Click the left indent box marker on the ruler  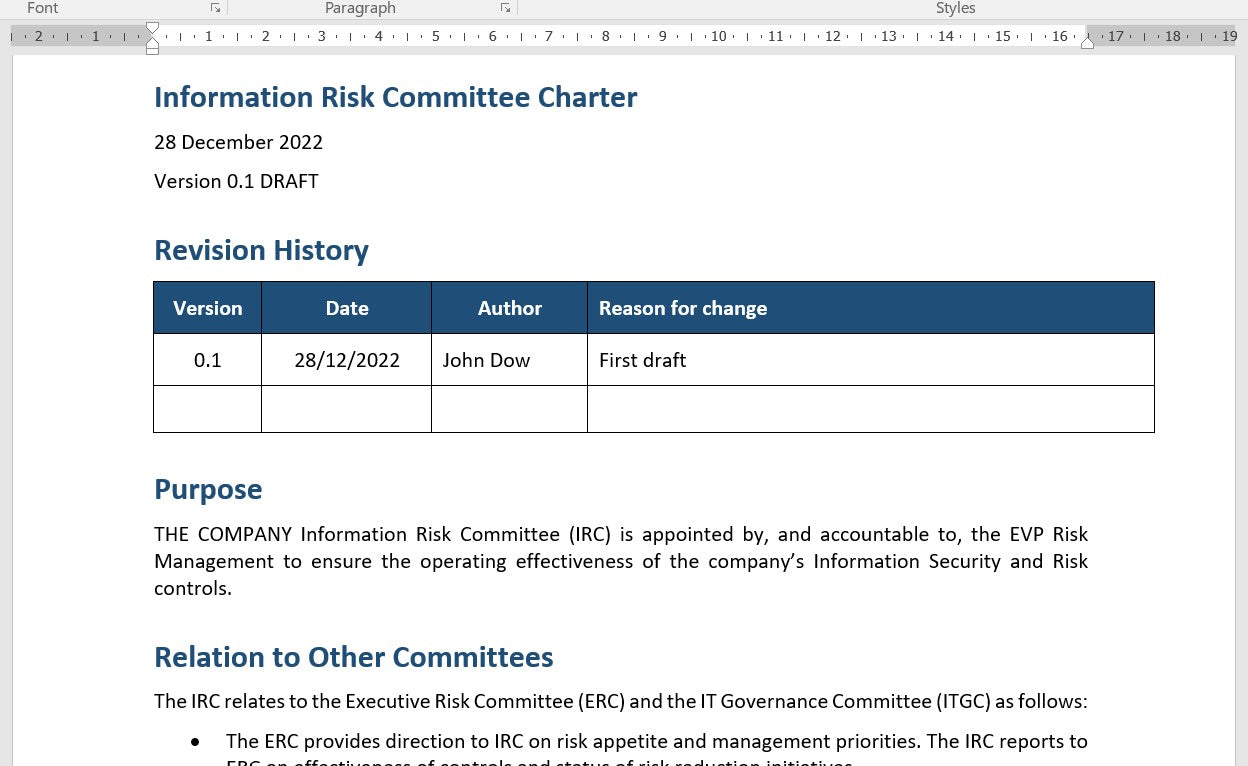pyautogui.click(x=152, y=48)
